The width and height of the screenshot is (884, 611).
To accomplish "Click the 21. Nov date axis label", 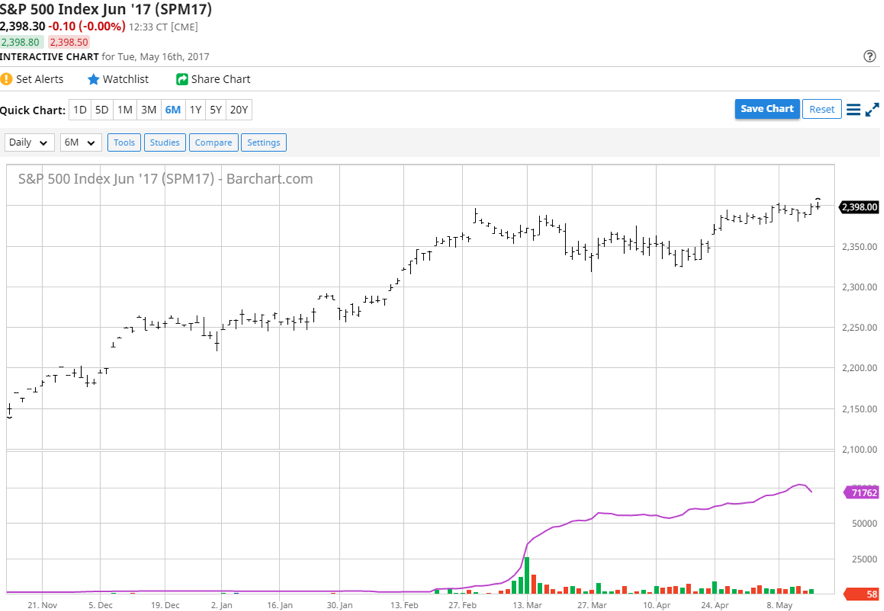I will [42, 605].
